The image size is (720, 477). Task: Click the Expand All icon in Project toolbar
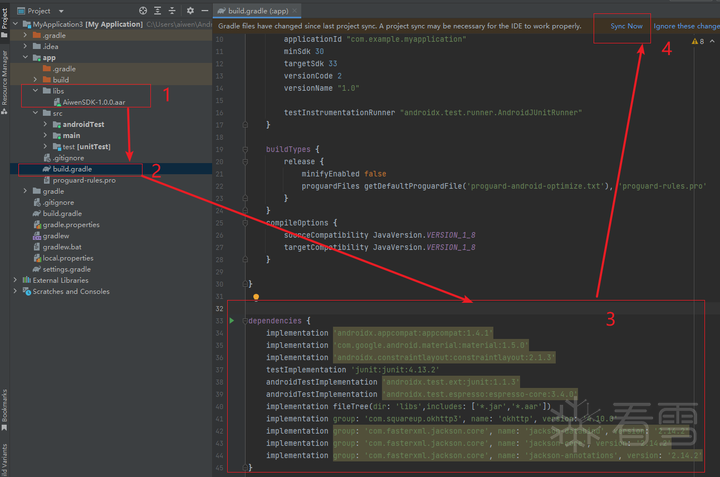pos(158,11)
